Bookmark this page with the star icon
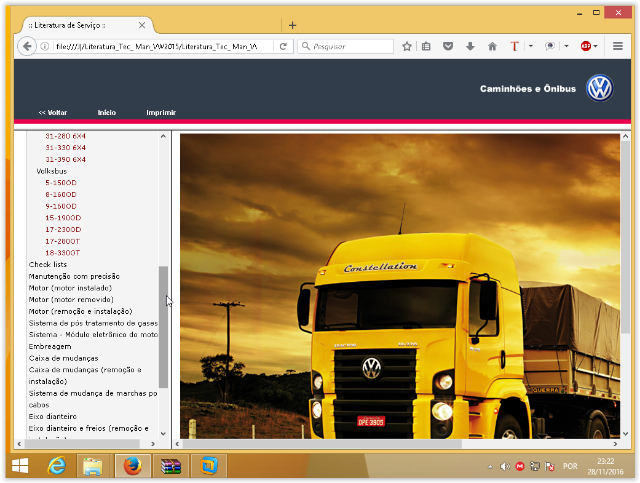The image size is (640, 483). tap(407, 46)
